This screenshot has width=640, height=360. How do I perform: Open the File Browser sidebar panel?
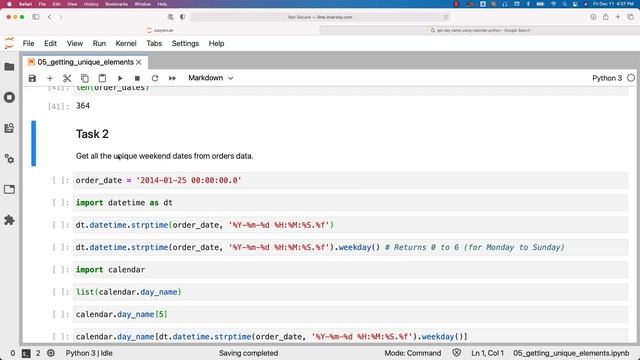[x=9, y=67]
